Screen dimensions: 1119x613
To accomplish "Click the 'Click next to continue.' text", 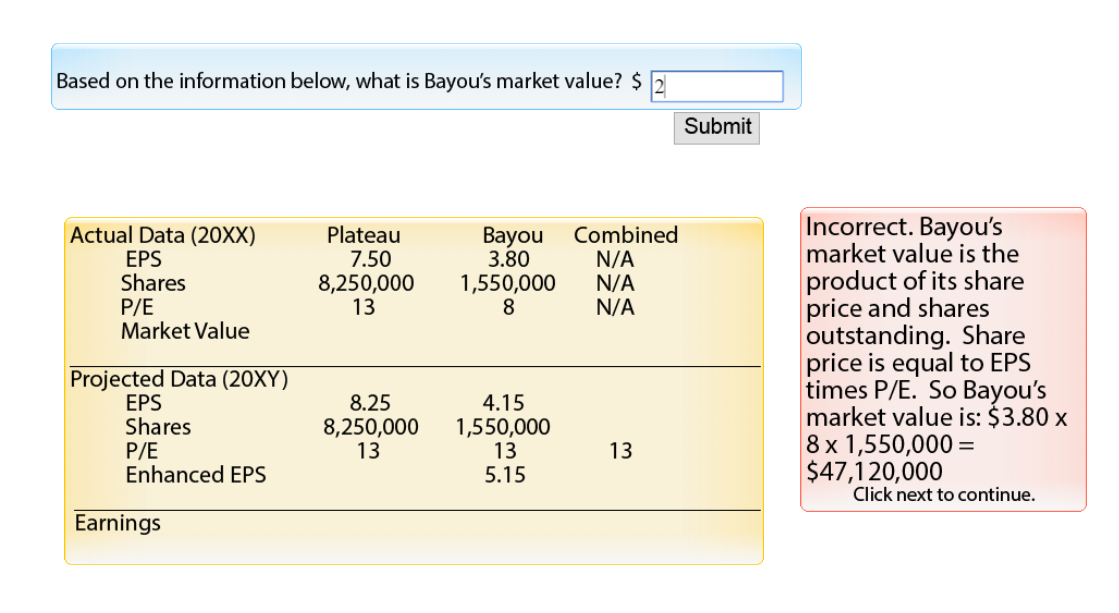I will 943,495.
